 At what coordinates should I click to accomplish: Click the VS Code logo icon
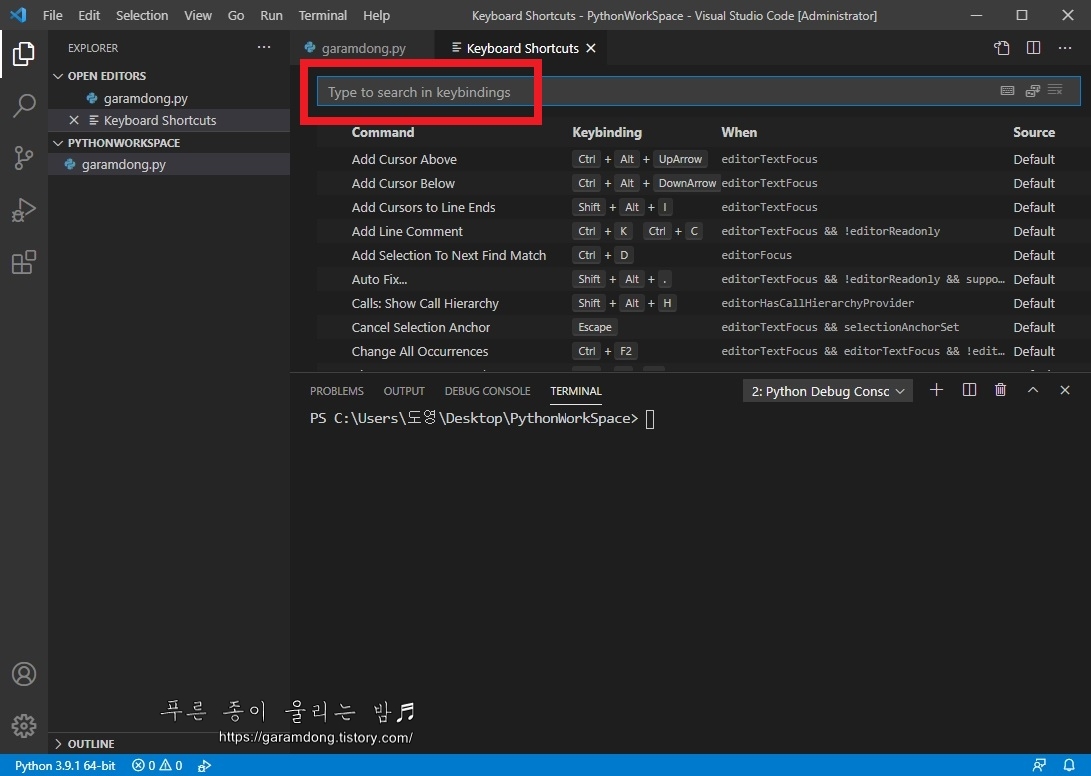(18, 15)
